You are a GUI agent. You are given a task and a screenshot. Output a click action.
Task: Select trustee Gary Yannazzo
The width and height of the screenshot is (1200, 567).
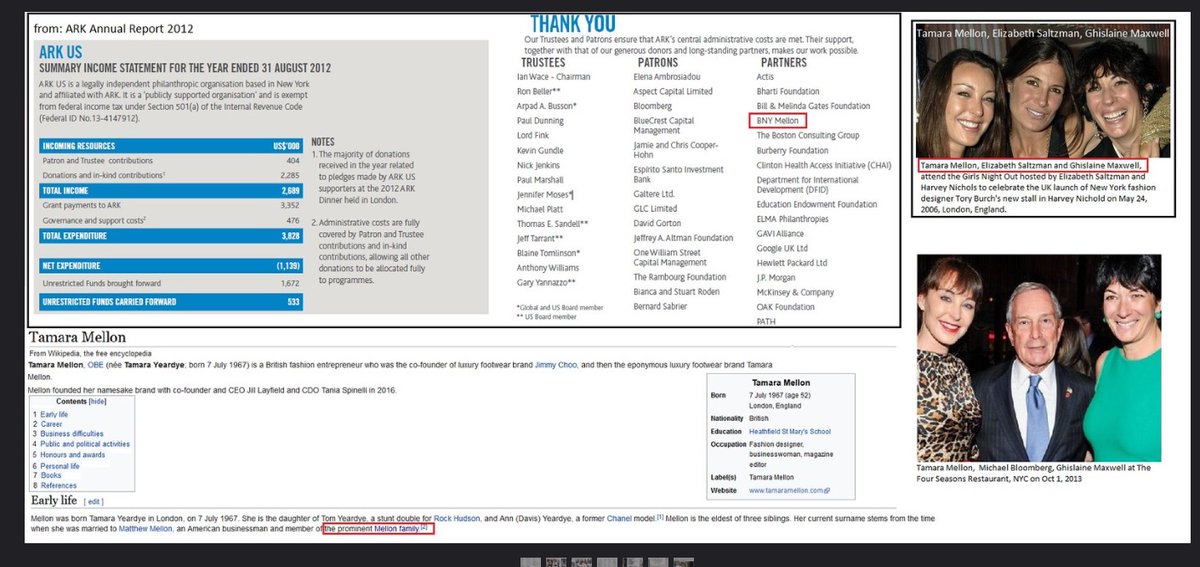546,283
